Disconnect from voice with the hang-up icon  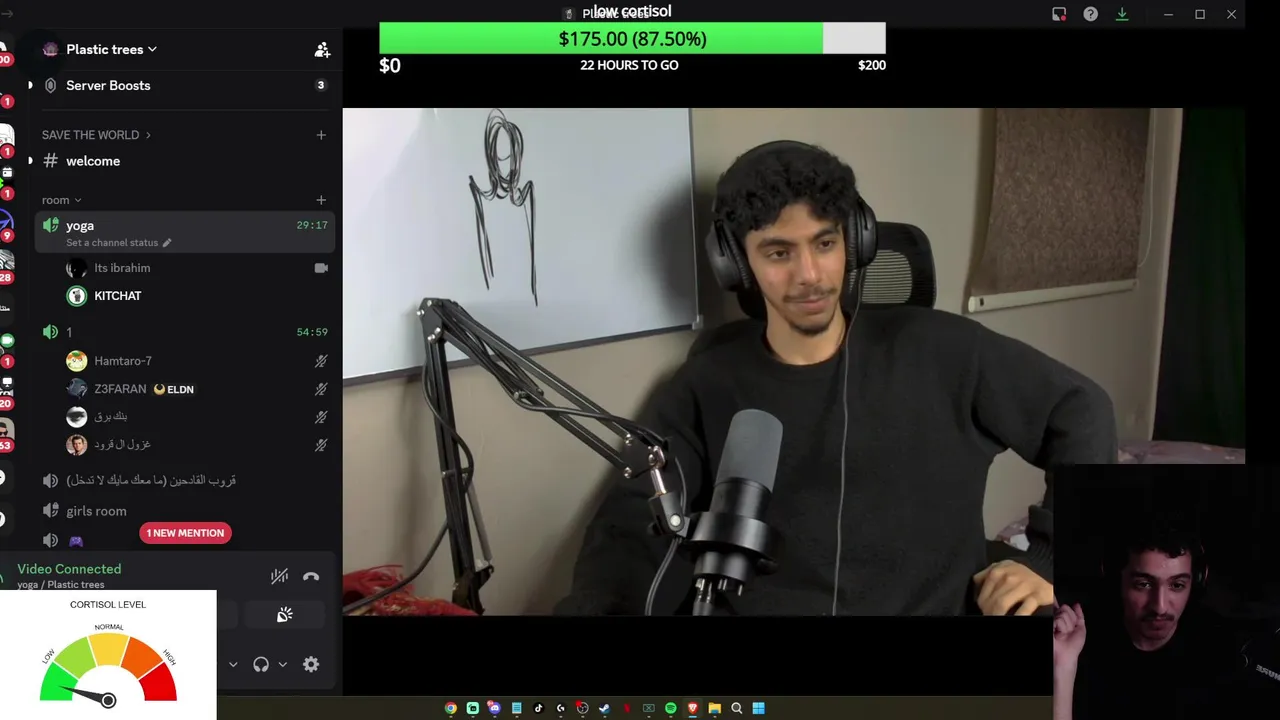[311, 576]
